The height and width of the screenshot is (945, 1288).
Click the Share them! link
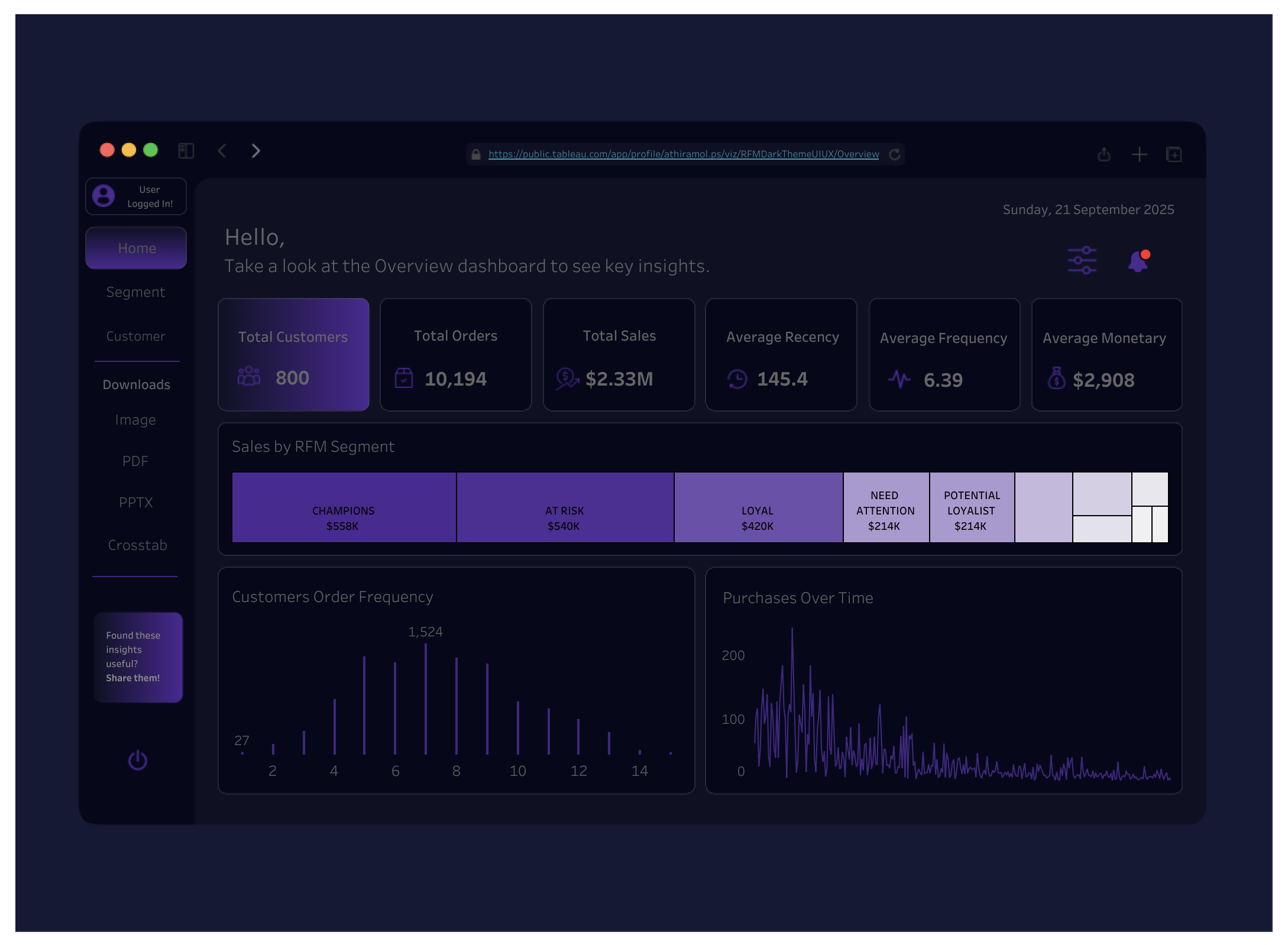133,678
